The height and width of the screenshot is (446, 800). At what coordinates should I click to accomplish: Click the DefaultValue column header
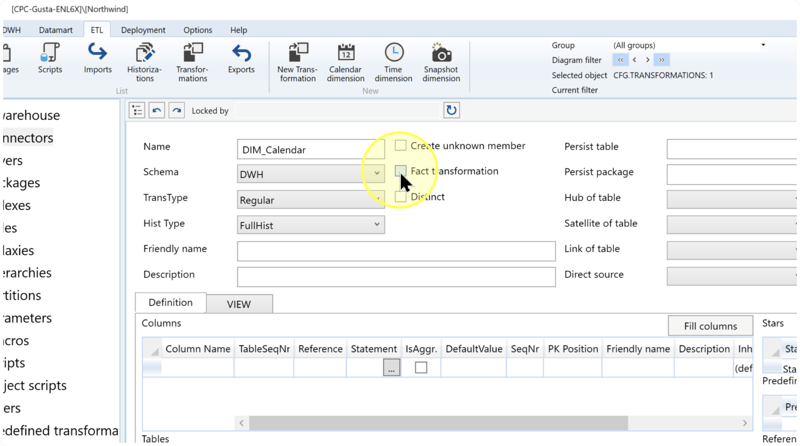pyautogui.click(x=474, y=349)
